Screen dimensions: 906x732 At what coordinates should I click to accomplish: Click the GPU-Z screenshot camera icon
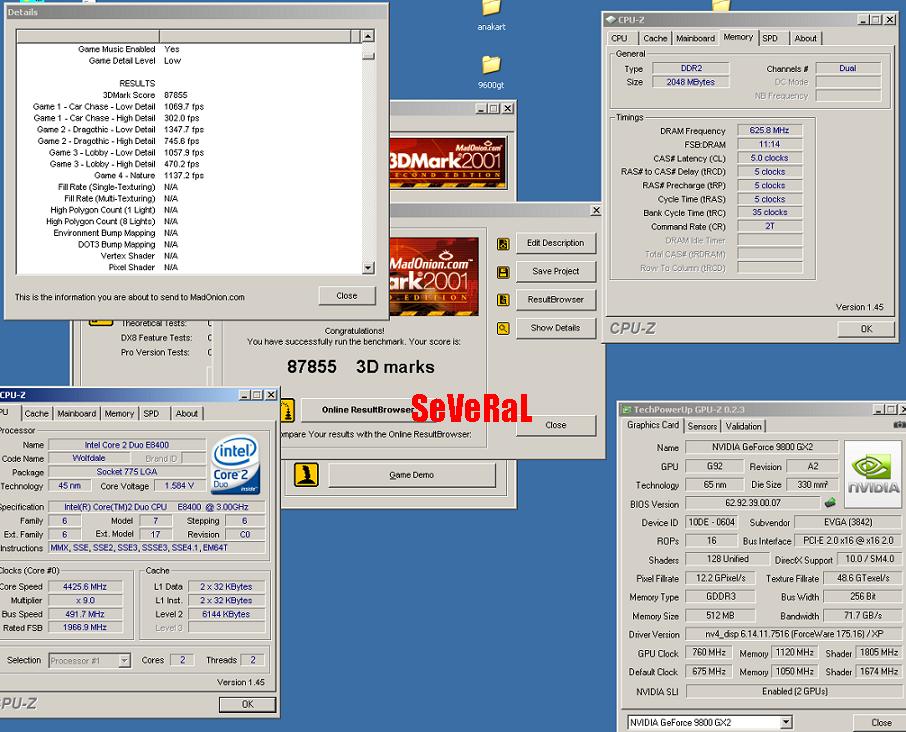[899, 425]
